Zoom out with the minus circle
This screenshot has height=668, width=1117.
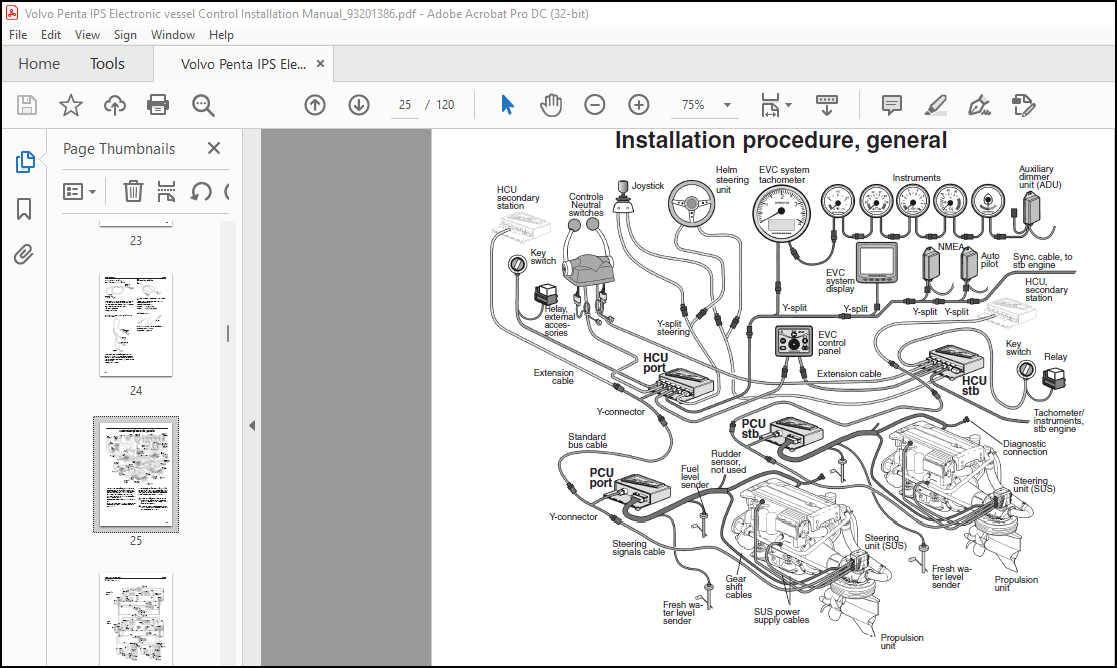click(x=595, y=105)
